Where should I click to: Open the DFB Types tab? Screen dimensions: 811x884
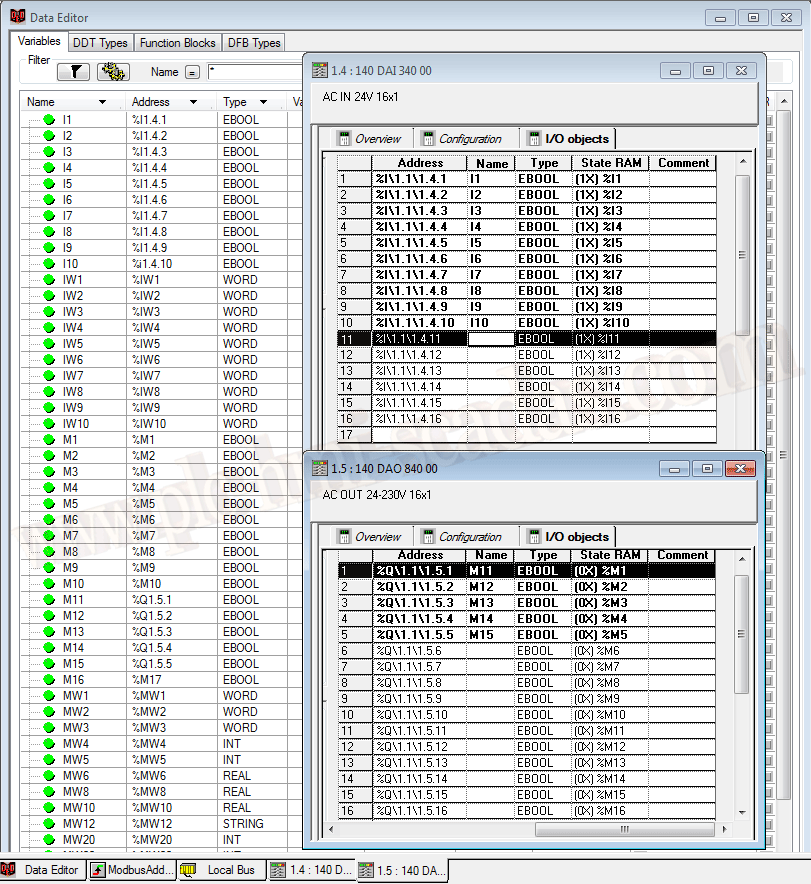(253, 43)
